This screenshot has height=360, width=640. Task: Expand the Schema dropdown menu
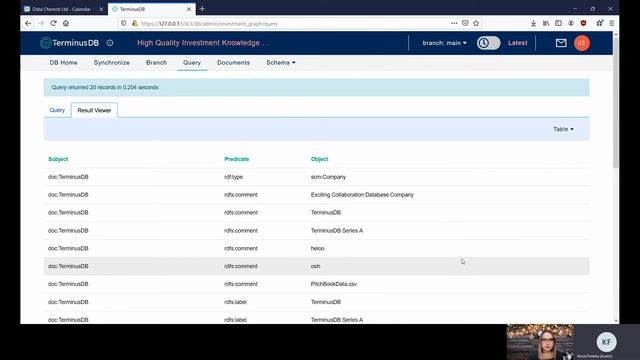[x=281, y=62]
